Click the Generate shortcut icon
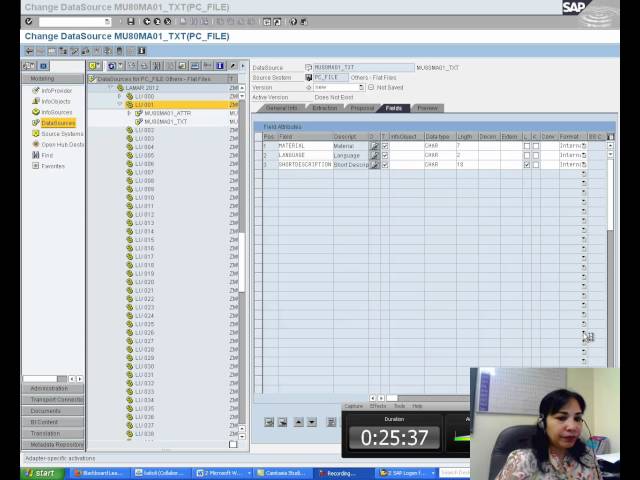The width and height of the screenshot is (640, 480). 277,22
